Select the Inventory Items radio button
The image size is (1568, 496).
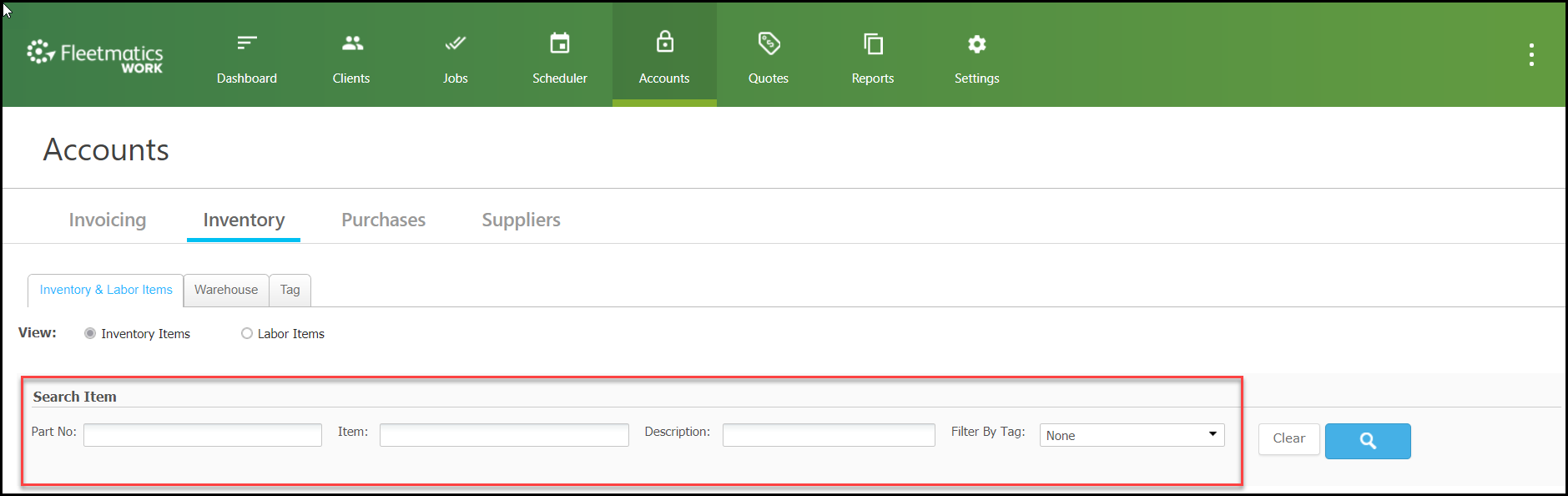click(x=90, y=333)
